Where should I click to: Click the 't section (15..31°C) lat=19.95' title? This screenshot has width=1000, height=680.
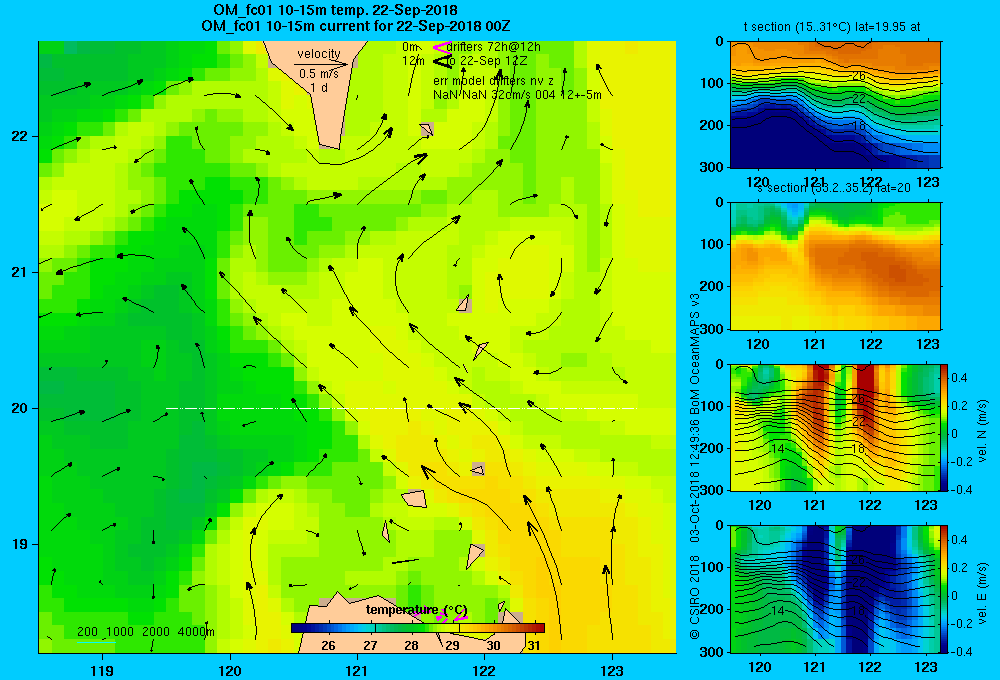pyautogui.click(x=832, y=27)
